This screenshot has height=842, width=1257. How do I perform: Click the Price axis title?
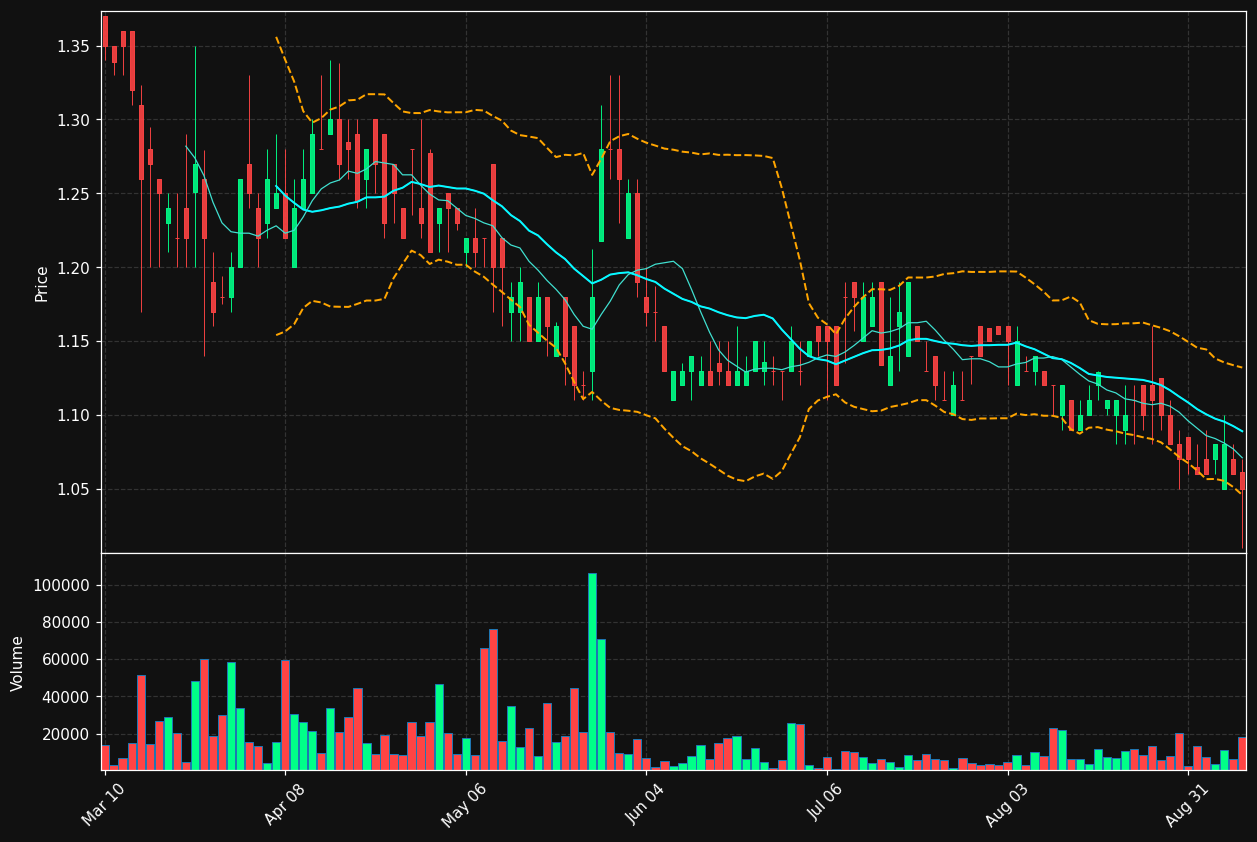[42, 284]
